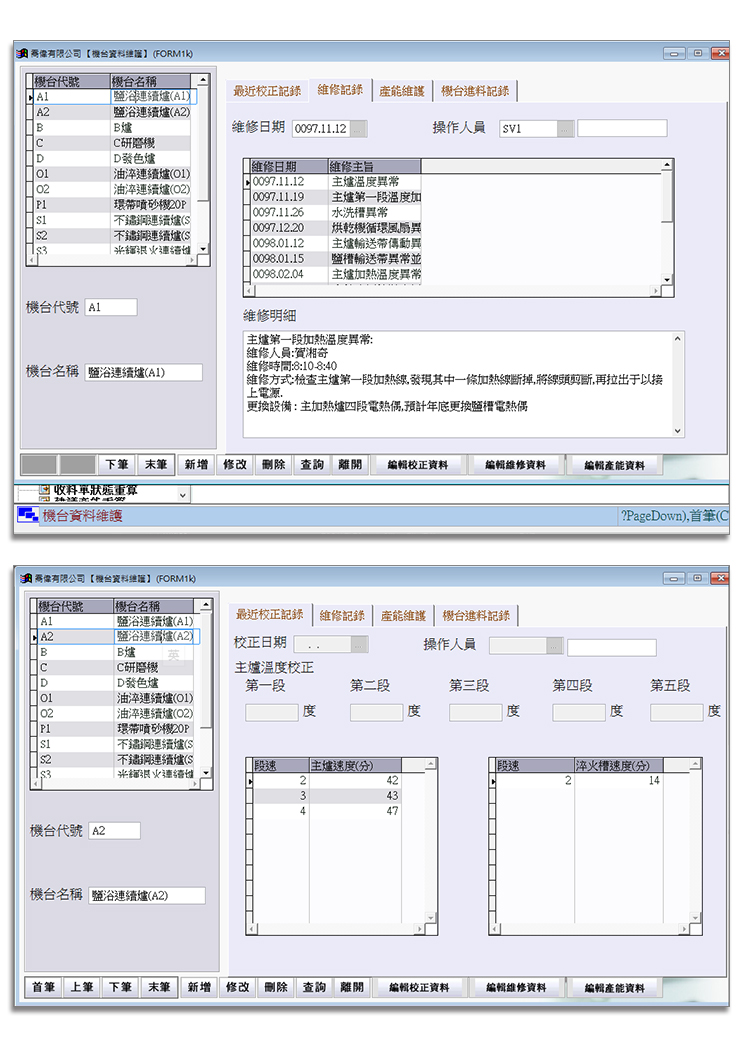
Task: Click the 機台名稱 field showing 鹽浴連續爐(A2)
Action: click(146, 896)
